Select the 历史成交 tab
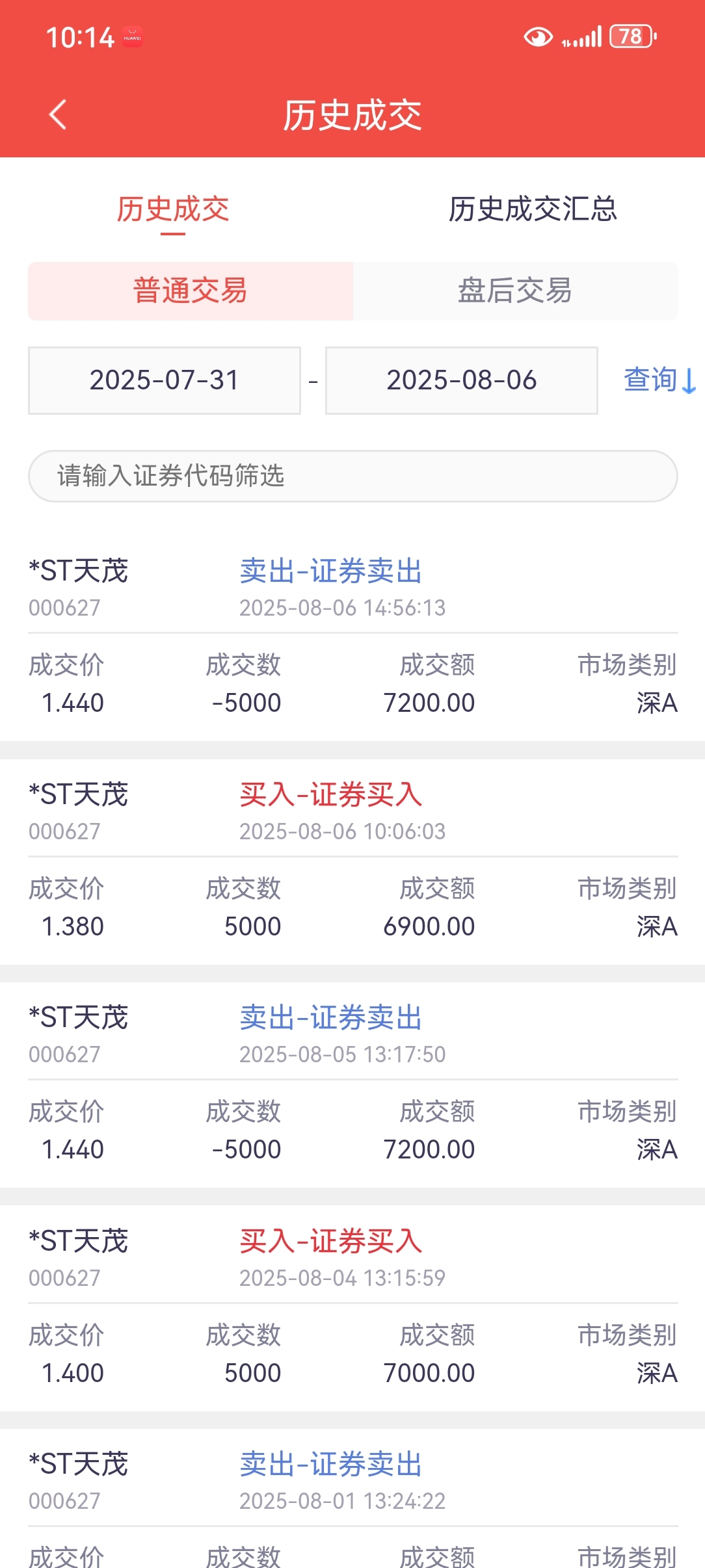This screenshot has height=1568, width=705. coord(173,209)
